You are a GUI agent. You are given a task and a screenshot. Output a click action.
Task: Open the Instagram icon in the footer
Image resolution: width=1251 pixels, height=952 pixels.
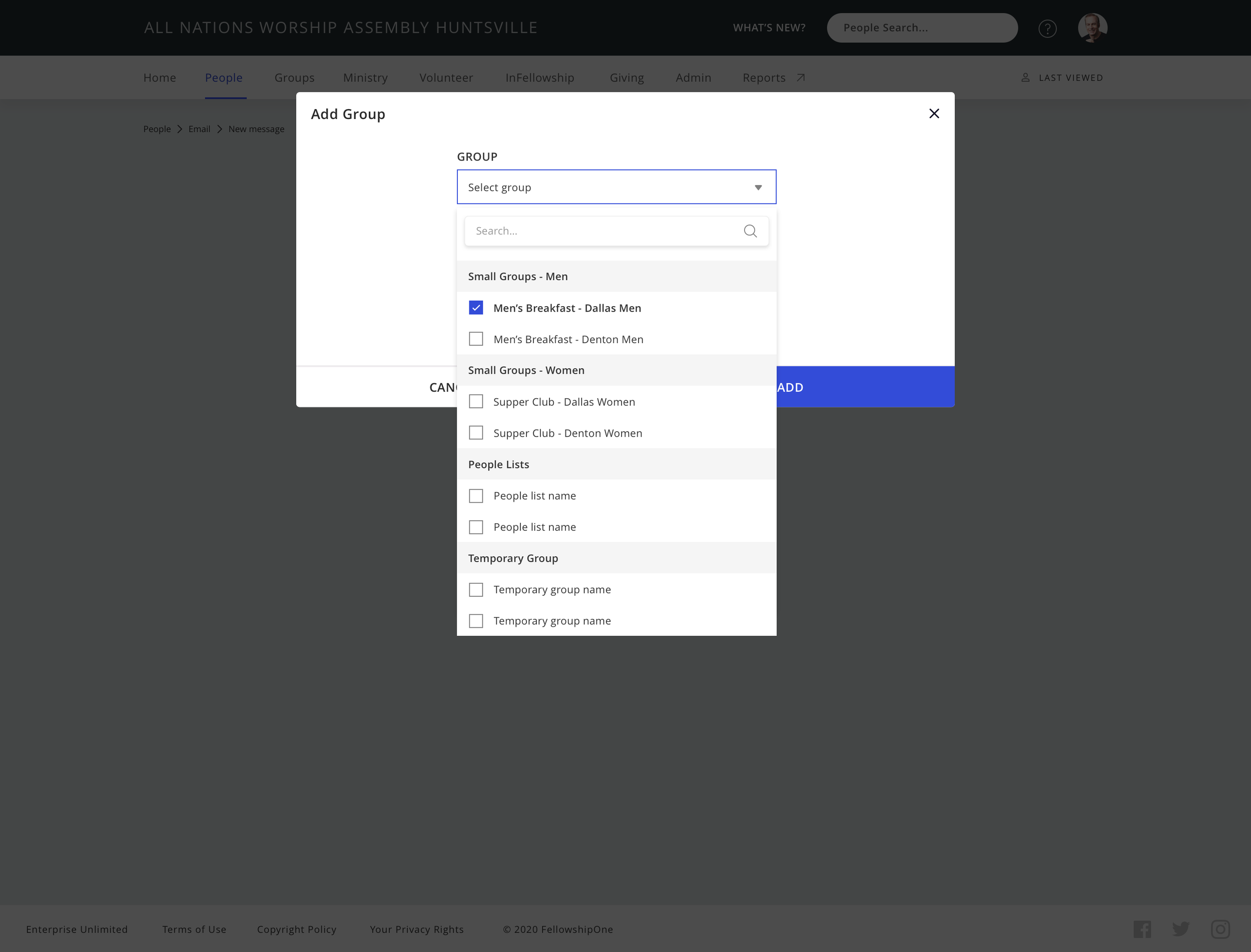click(1220, 929)
